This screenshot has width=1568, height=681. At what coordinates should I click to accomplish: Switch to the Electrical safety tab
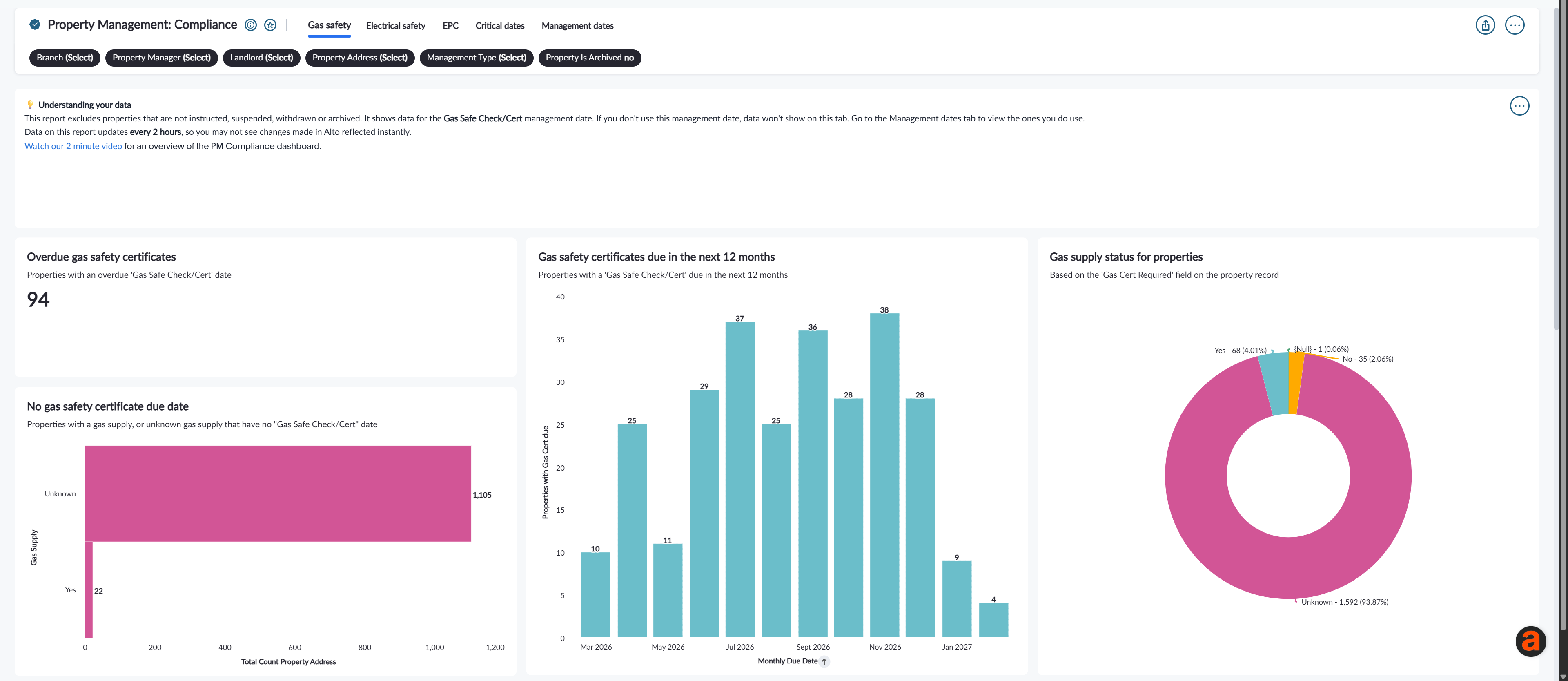click(396, 26)
